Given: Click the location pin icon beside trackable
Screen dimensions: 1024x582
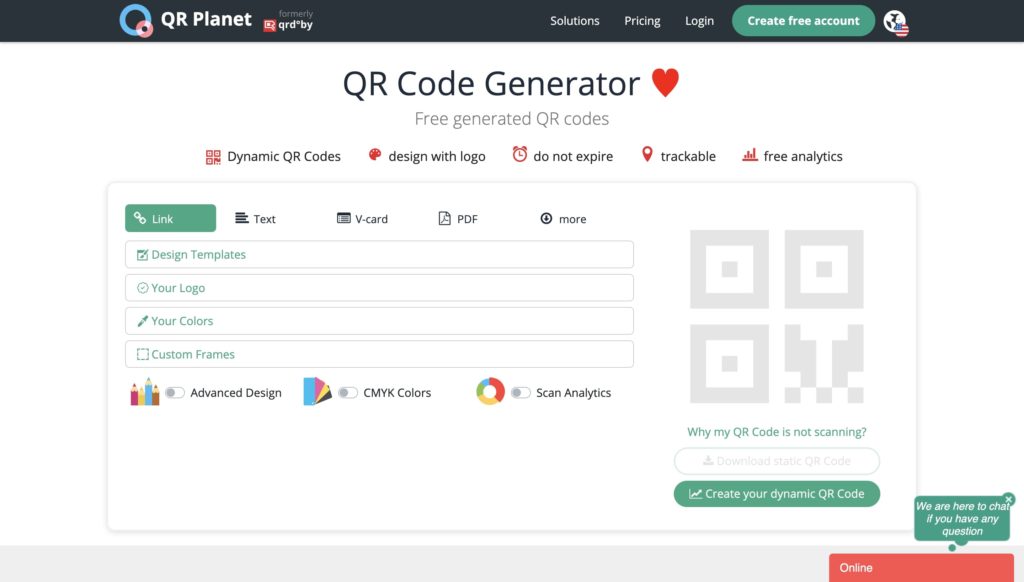Looking at the screenshot, I should (x=647, y=154).
